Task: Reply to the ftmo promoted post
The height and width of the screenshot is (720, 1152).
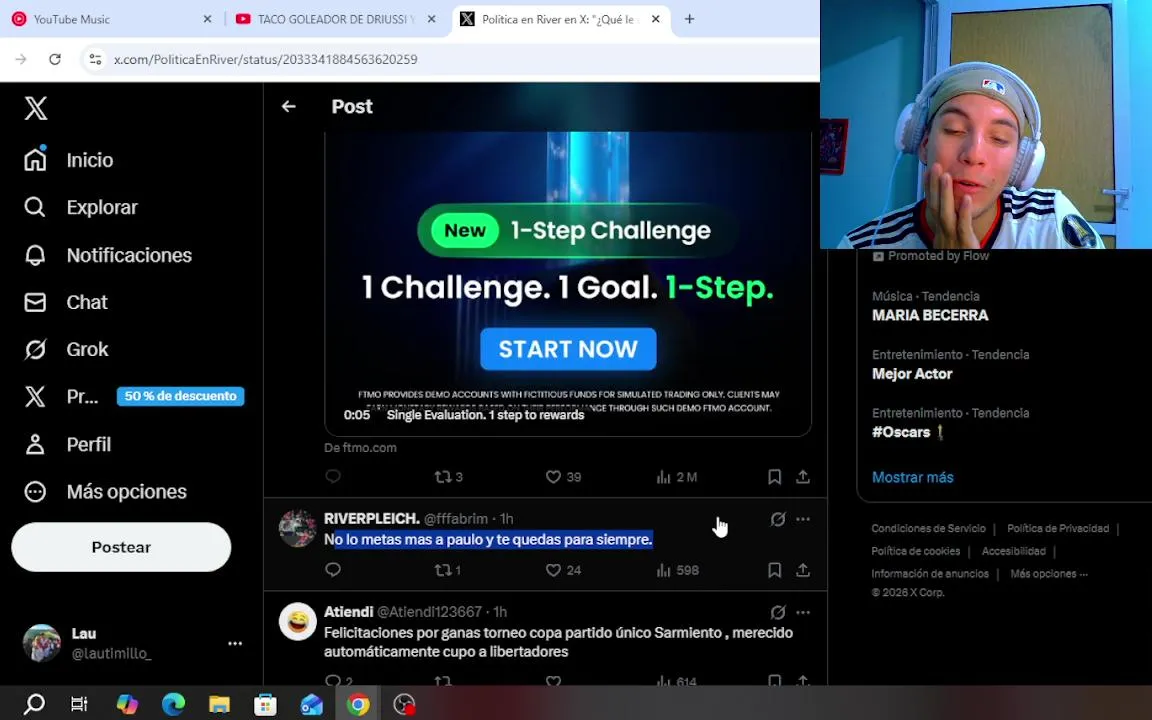Action: (x=333, y=477)
